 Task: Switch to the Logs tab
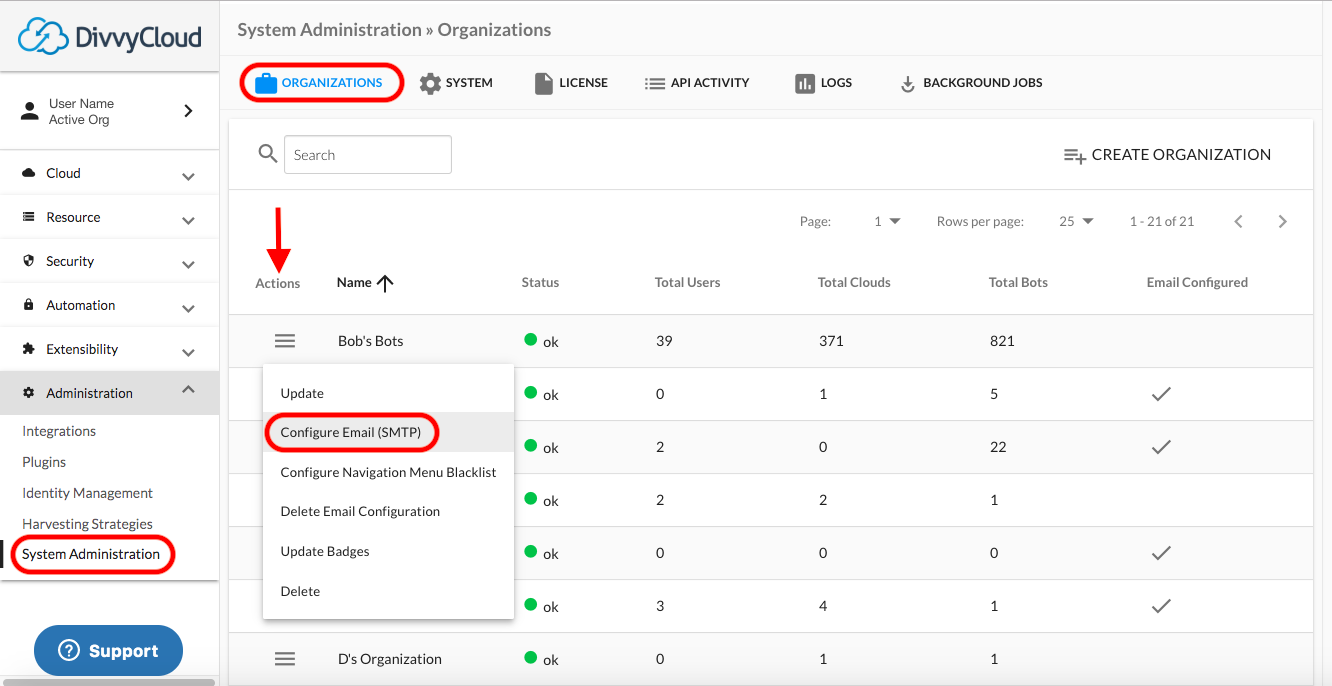(824, 83)
